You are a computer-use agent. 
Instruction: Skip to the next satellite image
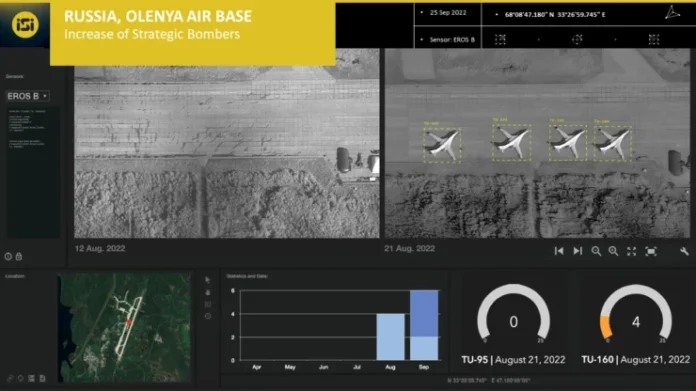pos(577,251)
